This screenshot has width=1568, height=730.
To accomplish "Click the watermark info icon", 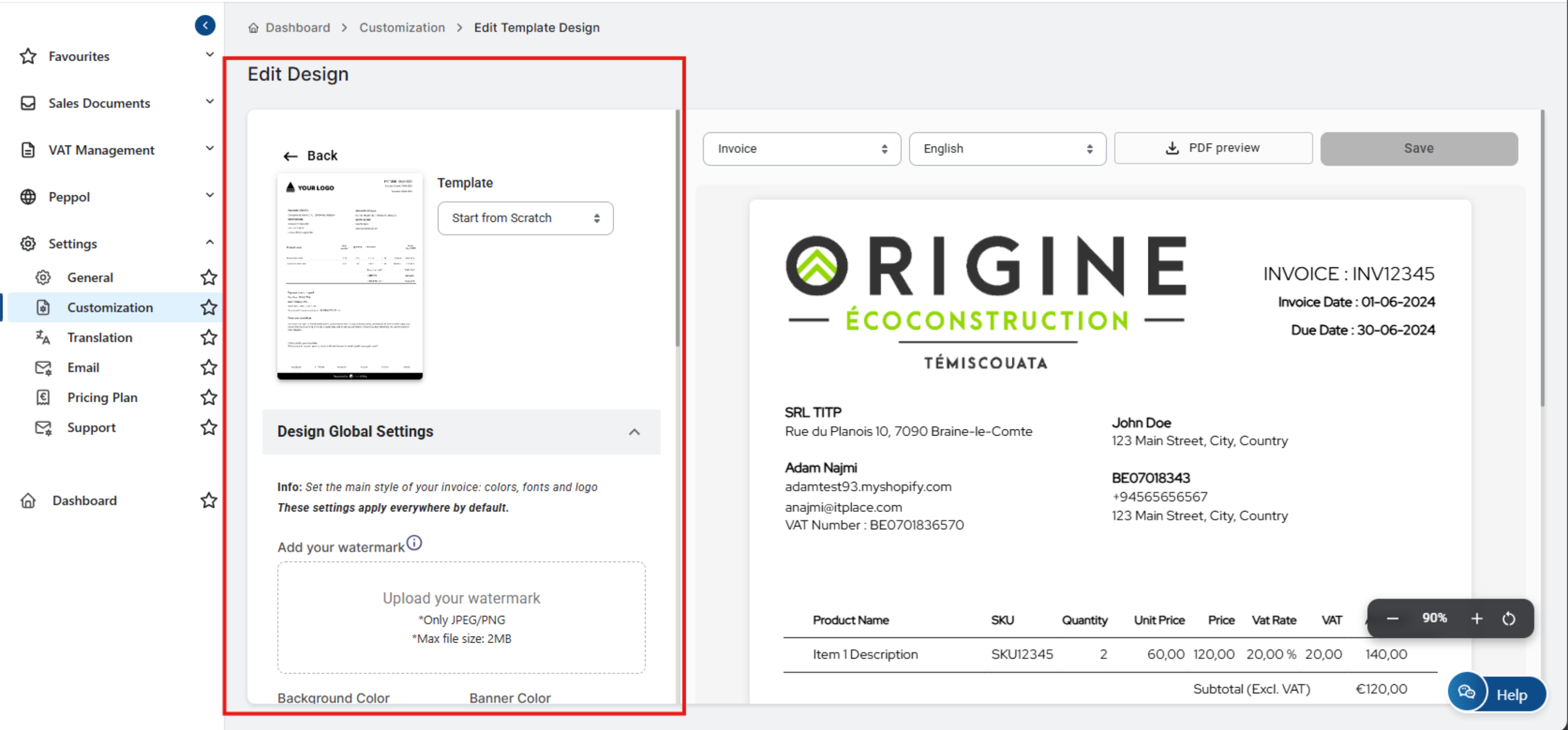I will (x=414, y=542).
